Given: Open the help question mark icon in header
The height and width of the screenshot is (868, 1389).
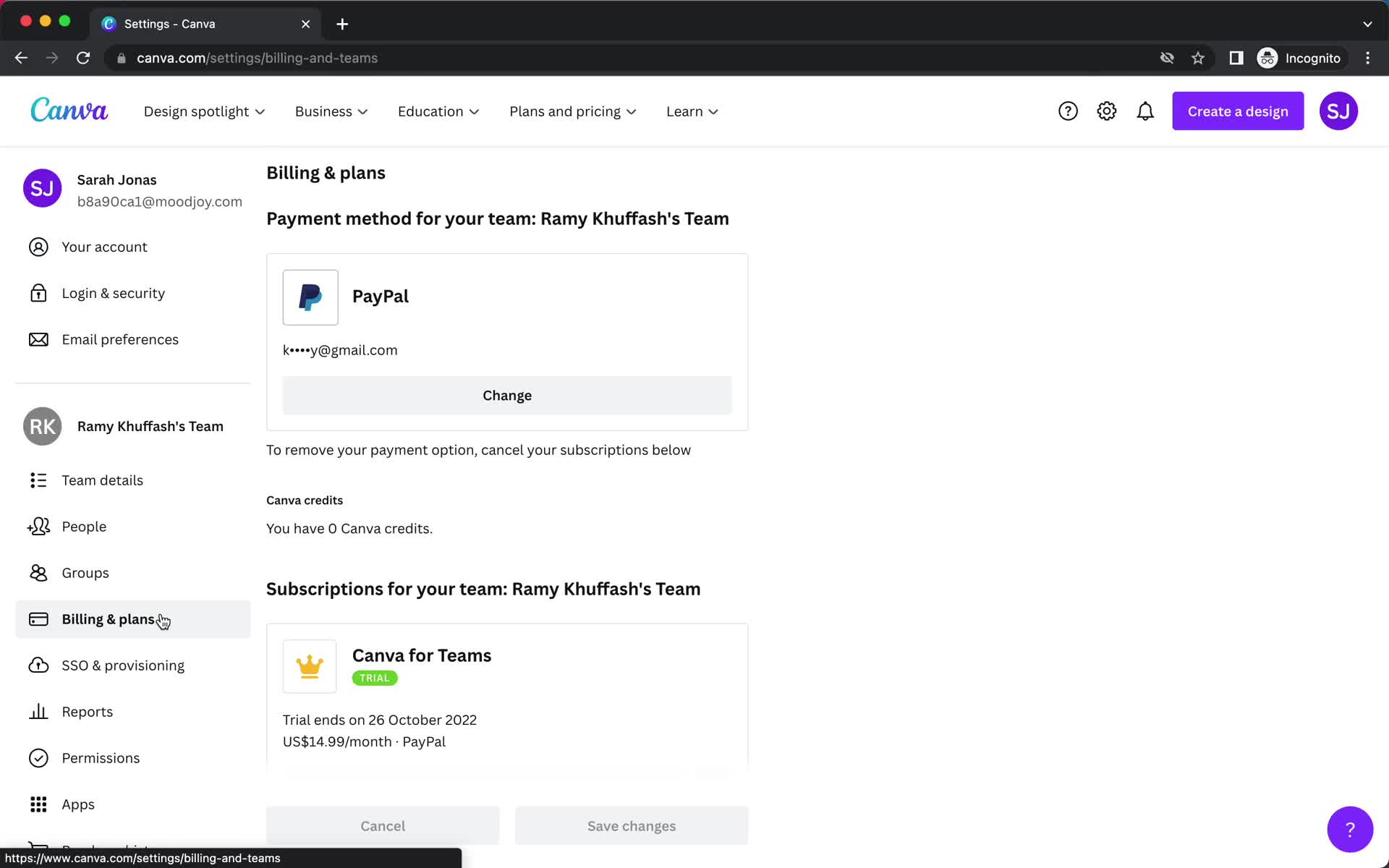Looking at the screenshot, I should tap(1068, 111).
